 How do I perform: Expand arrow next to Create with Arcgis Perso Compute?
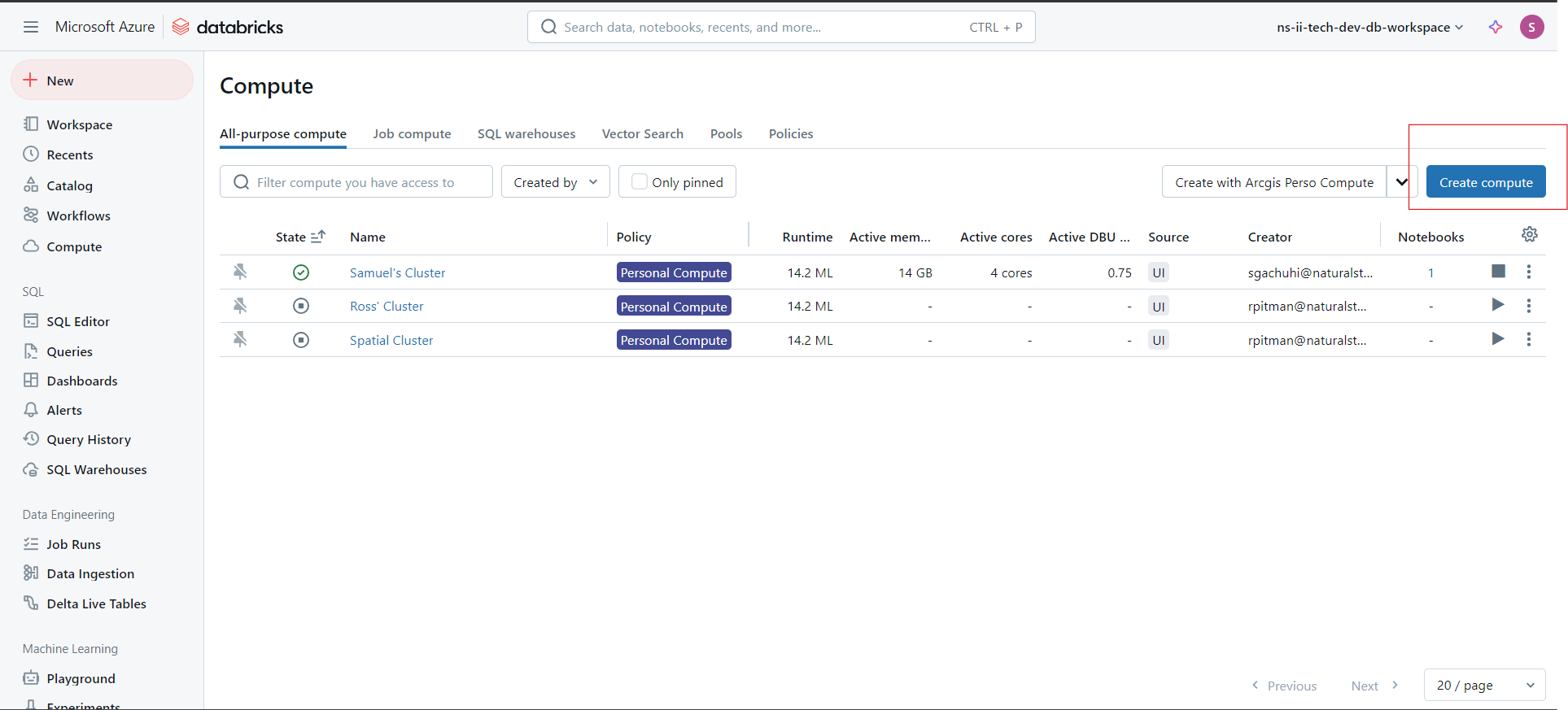(1402, 182)
